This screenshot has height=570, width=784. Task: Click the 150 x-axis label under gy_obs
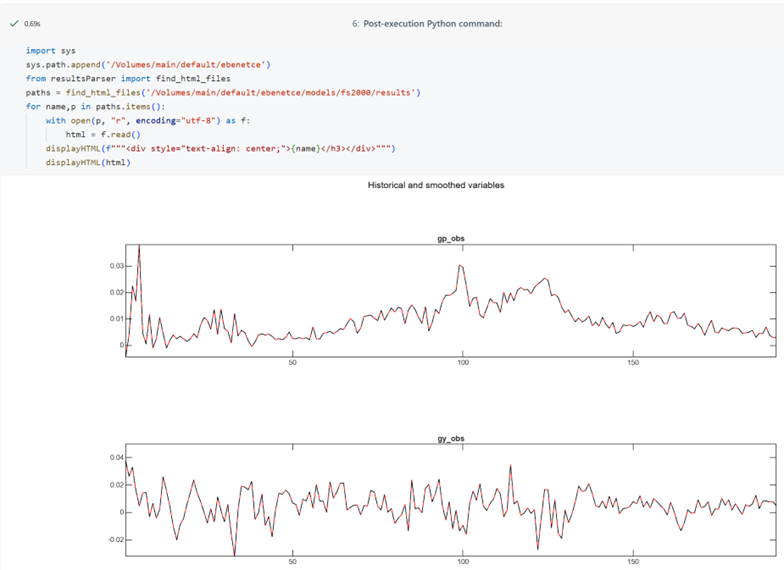coord(633,562)
